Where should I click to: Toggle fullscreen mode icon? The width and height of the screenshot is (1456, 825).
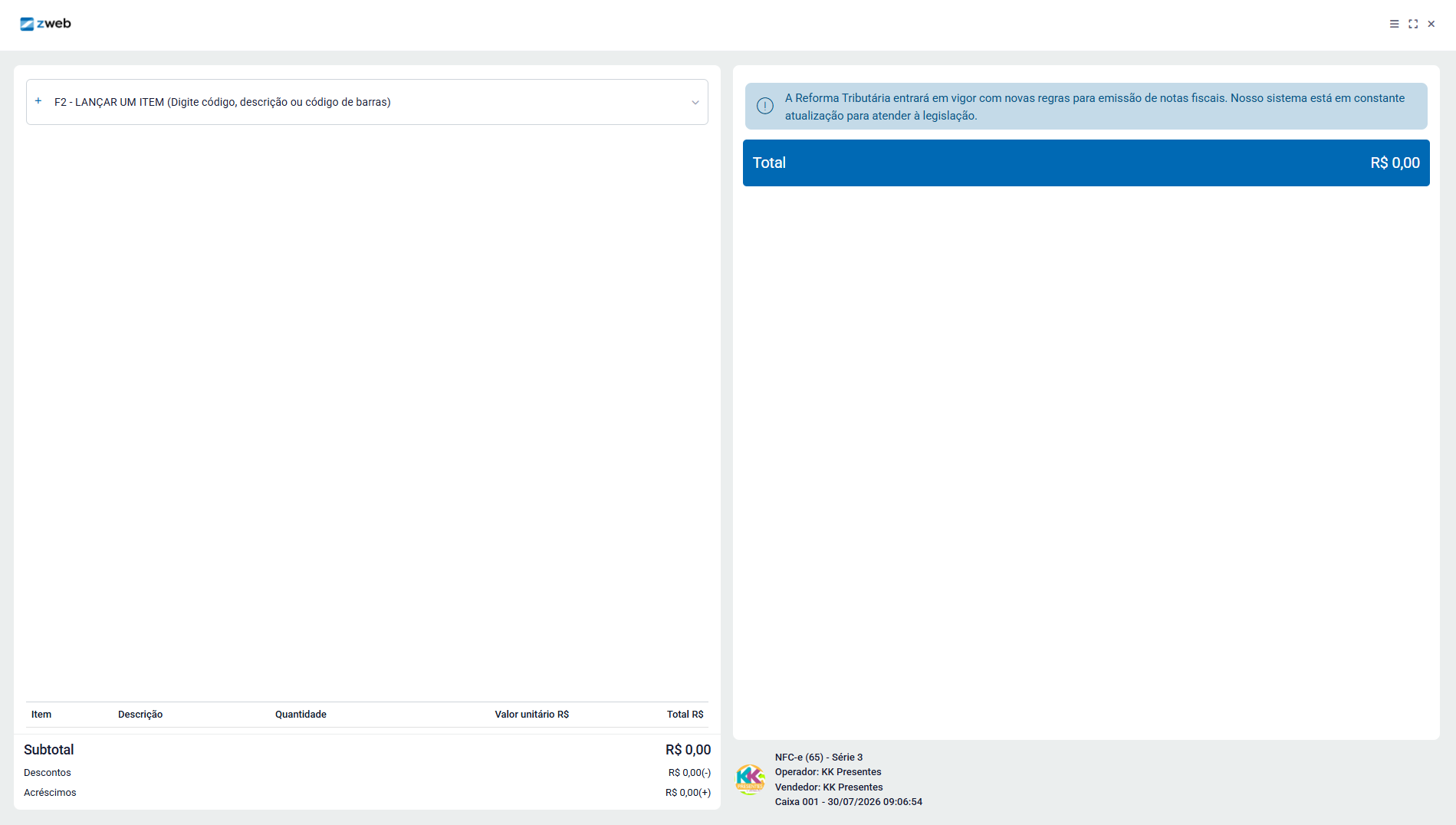point(1413,24)
